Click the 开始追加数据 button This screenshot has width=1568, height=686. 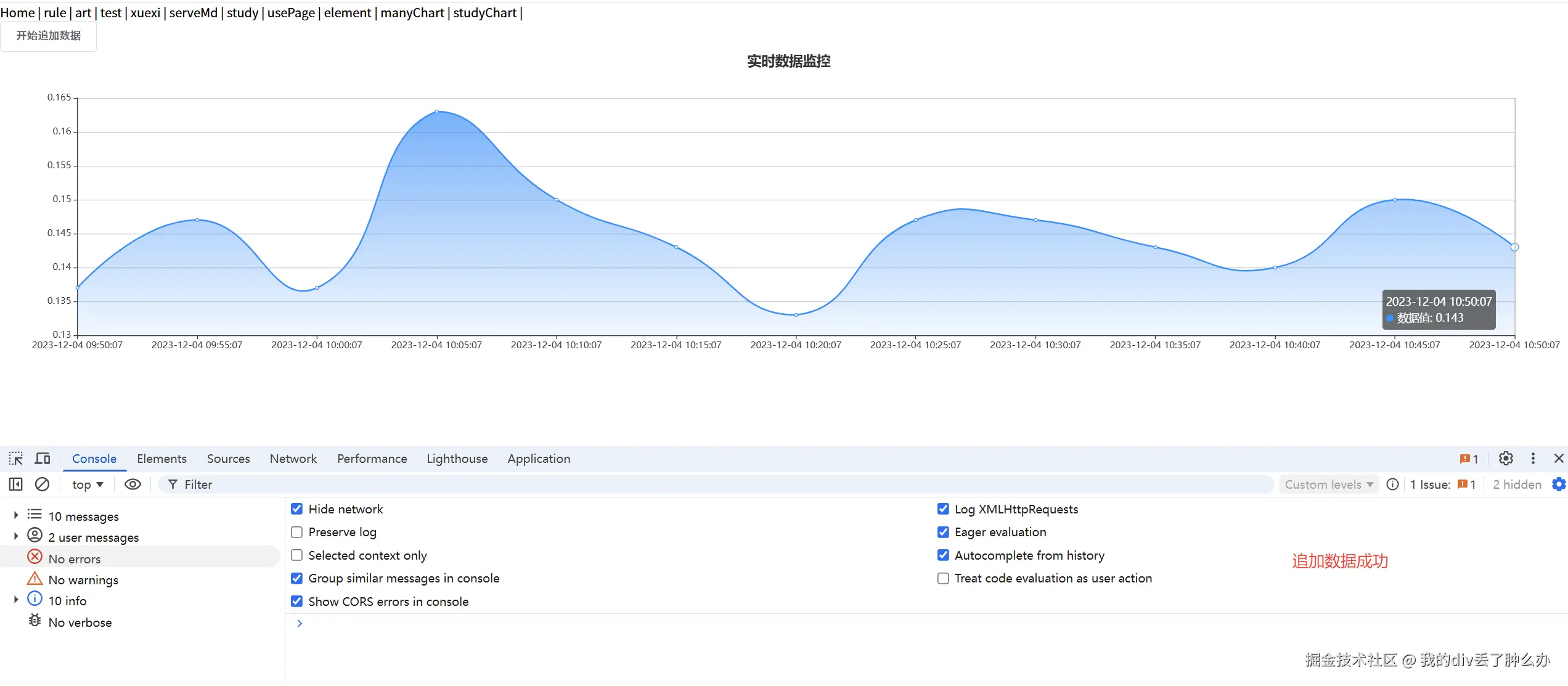pos(48,36)
